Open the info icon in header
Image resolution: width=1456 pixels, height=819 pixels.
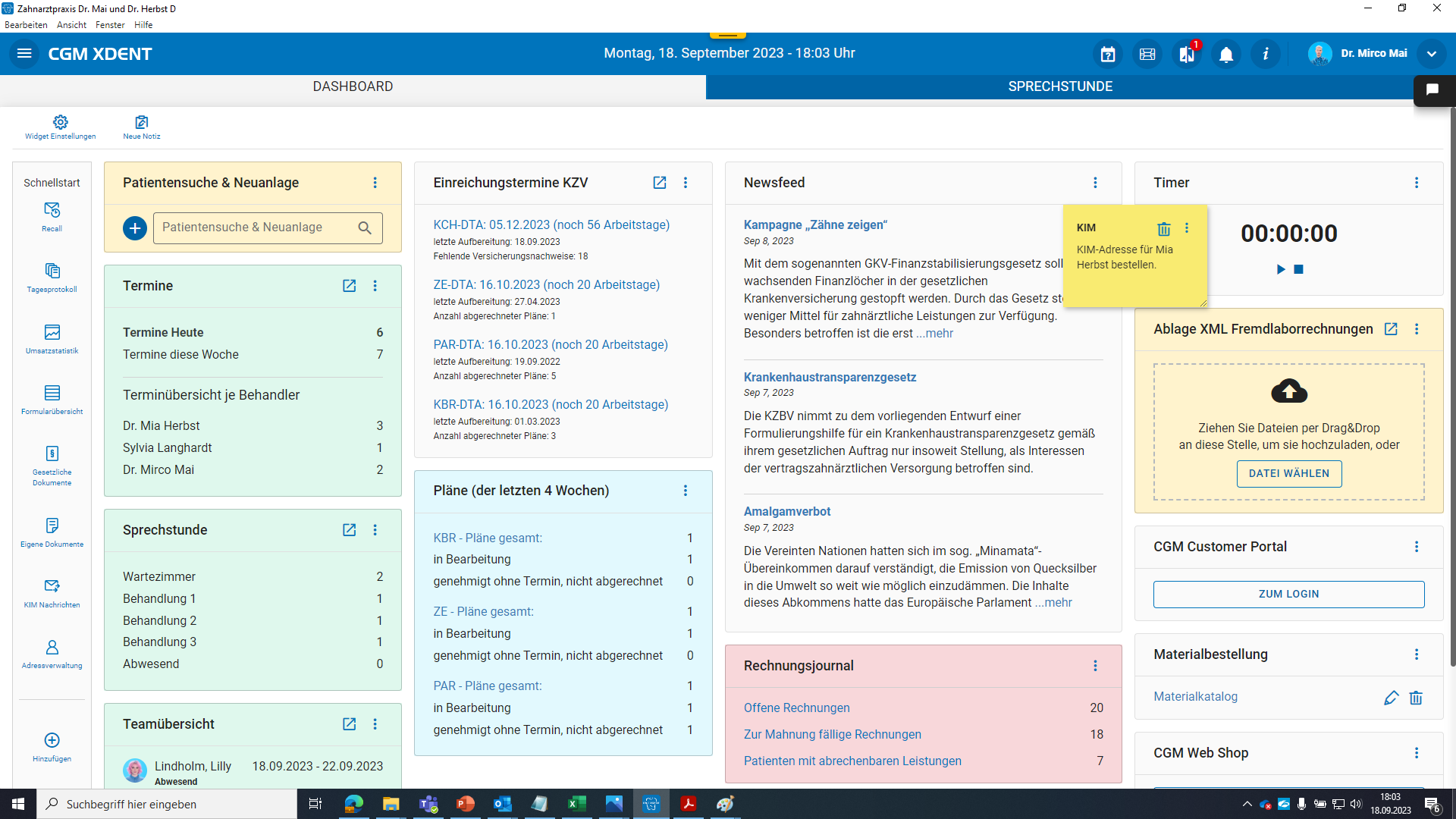1266,54
